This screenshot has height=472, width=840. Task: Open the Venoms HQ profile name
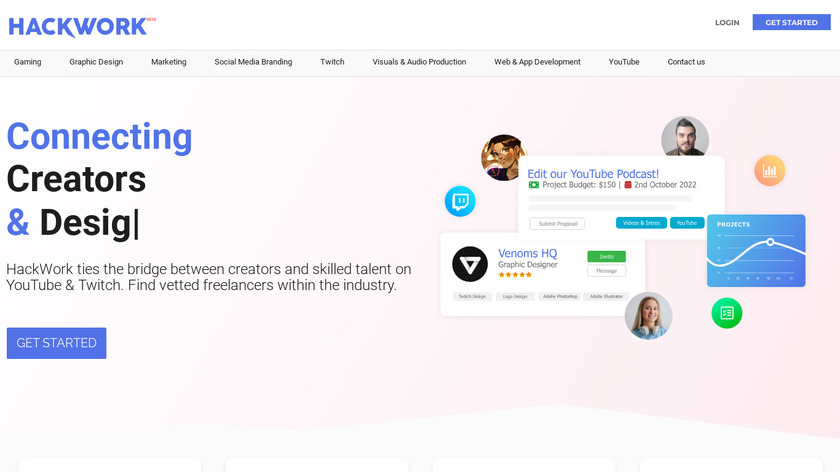528,253
